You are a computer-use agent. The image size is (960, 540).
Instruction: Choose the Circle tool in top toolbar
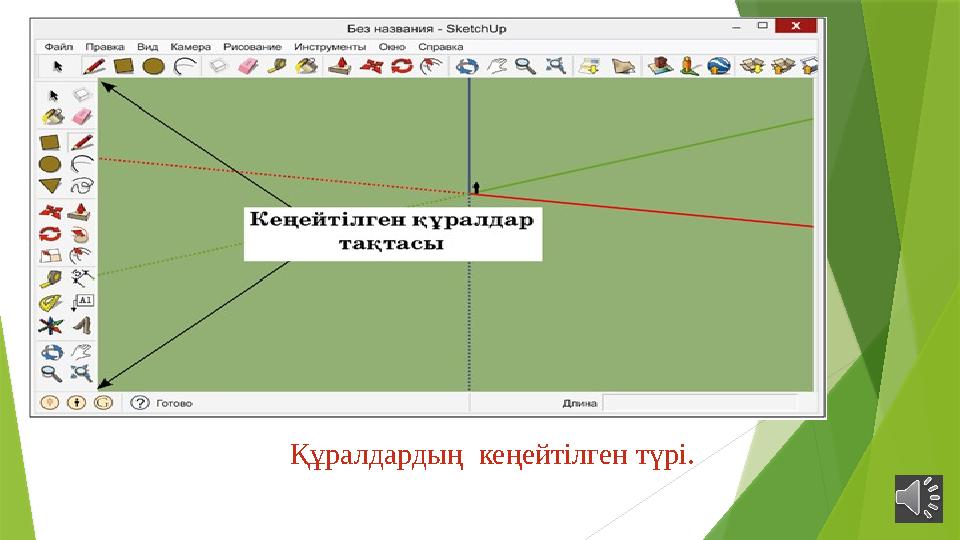click(154, 66)
